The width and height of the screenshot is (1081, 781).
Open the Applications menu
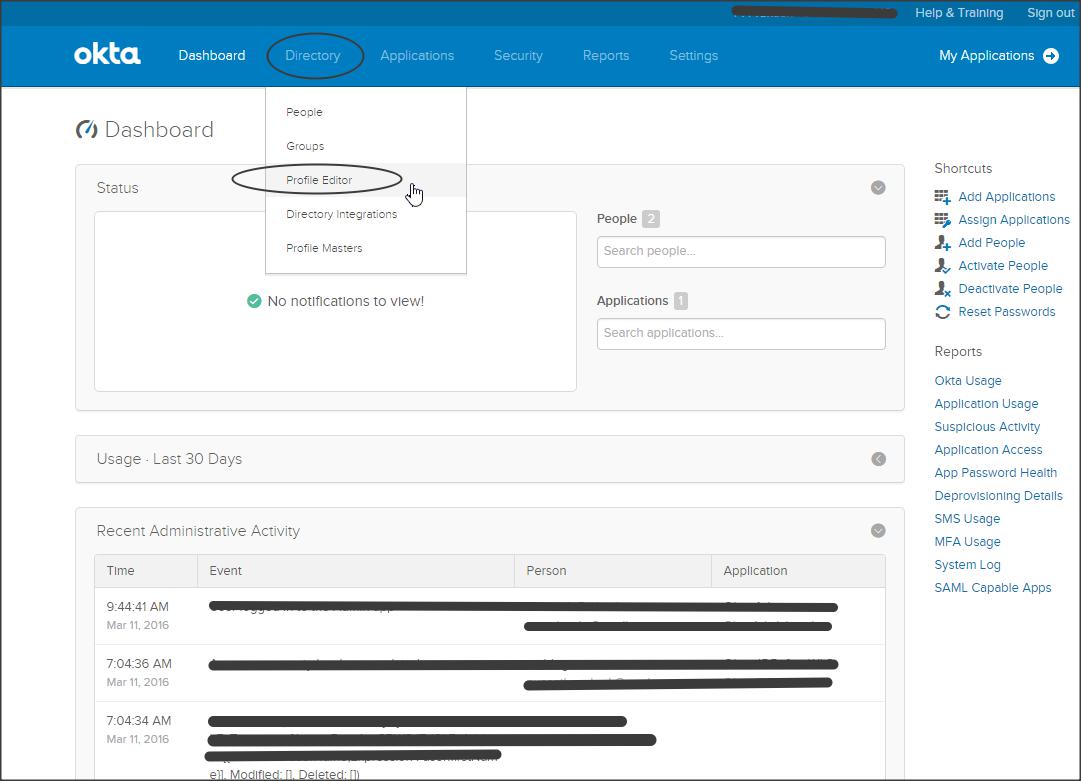coord(417,55)
